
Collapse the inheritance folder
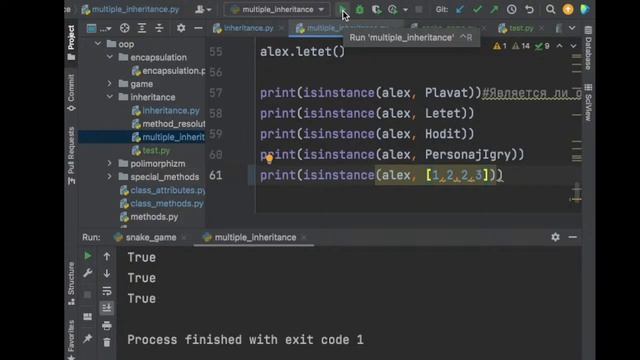pyautogui.click(x=109, y=97)
